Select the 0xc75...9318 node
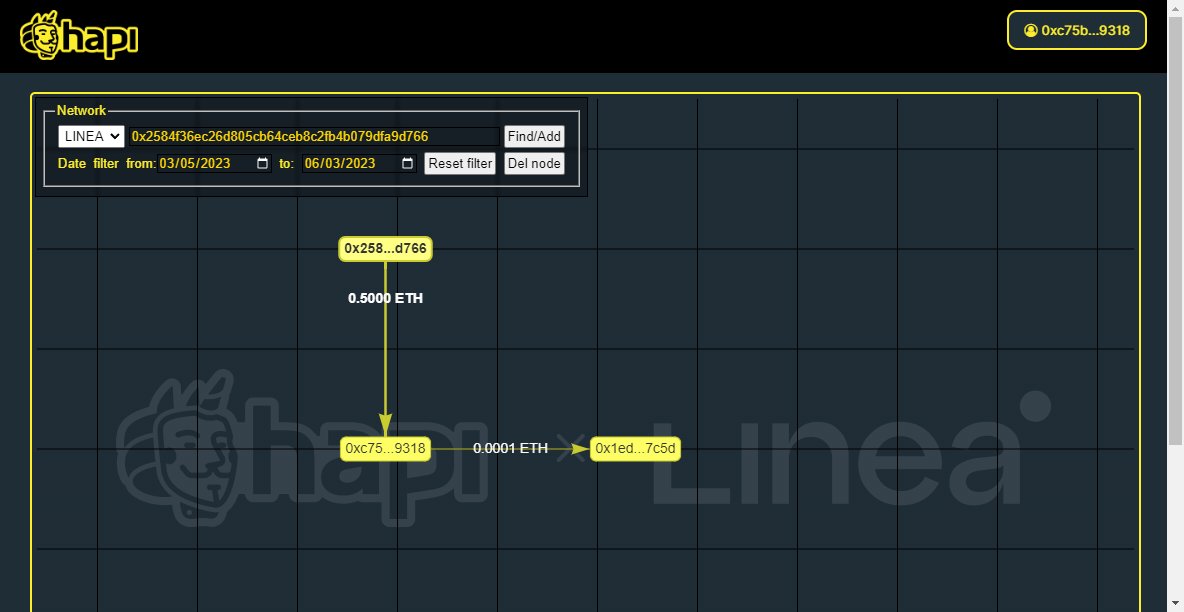Image resolution: width=1184 pixels, height=612 pixels. (x=385, y=449)
